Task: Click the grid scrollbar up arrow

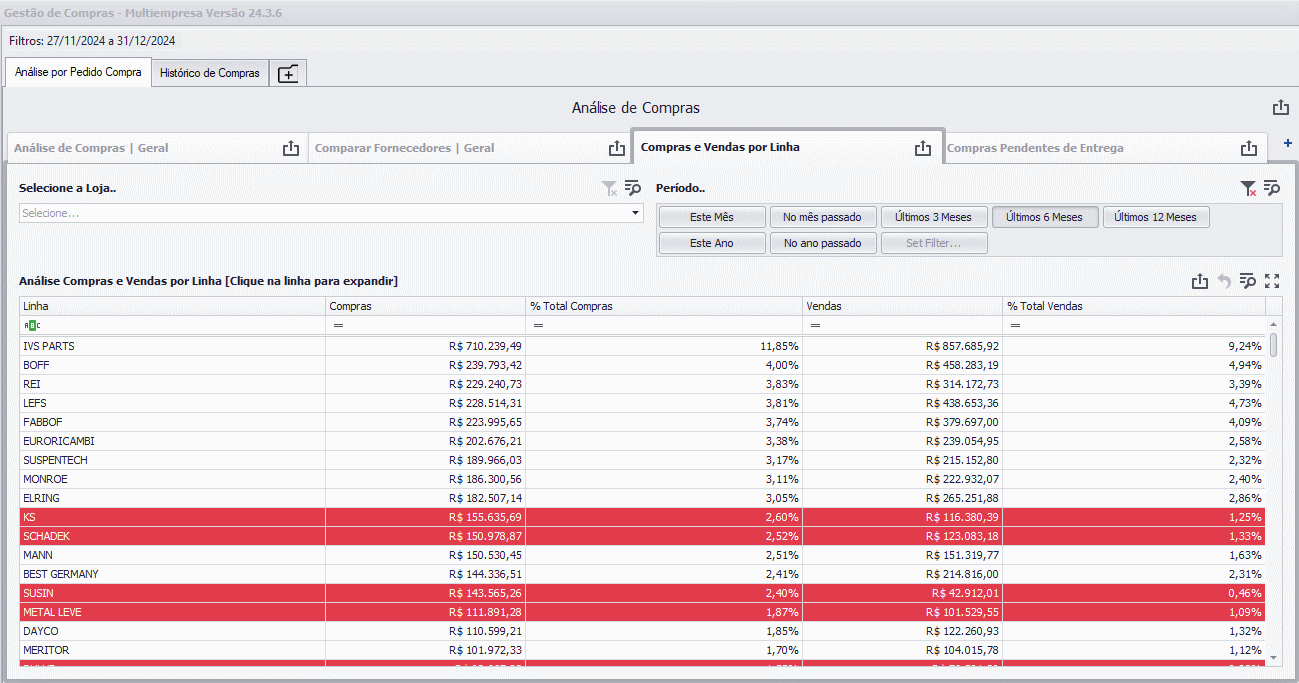Action: click(1273, 325)
